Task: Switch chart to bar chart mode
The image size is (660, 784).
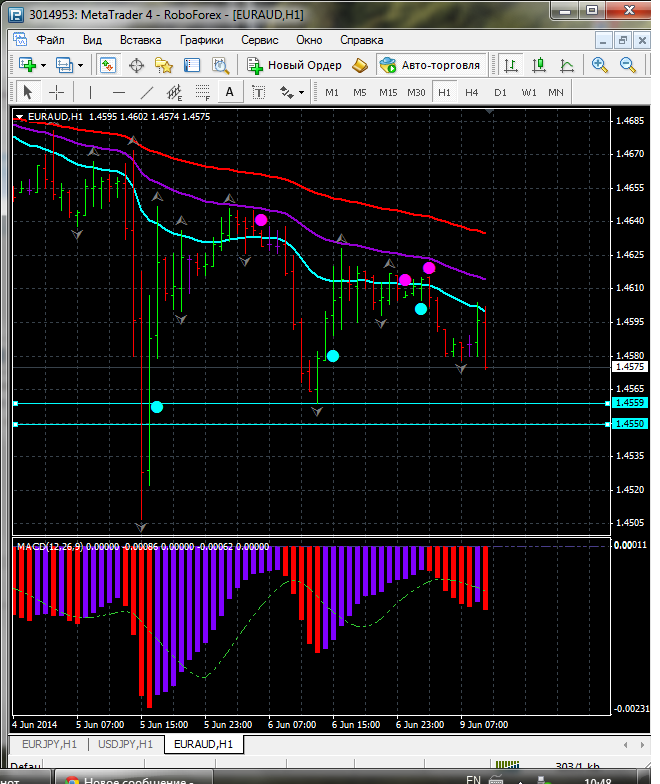Action: coord(510,66)
